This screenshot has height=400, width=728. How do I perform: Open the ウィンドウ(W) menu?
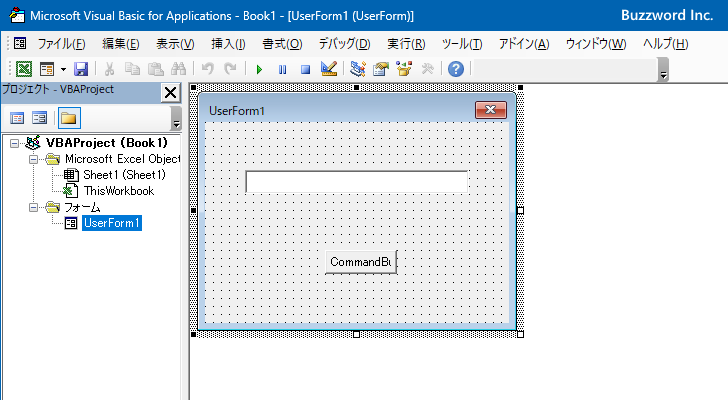596,44
